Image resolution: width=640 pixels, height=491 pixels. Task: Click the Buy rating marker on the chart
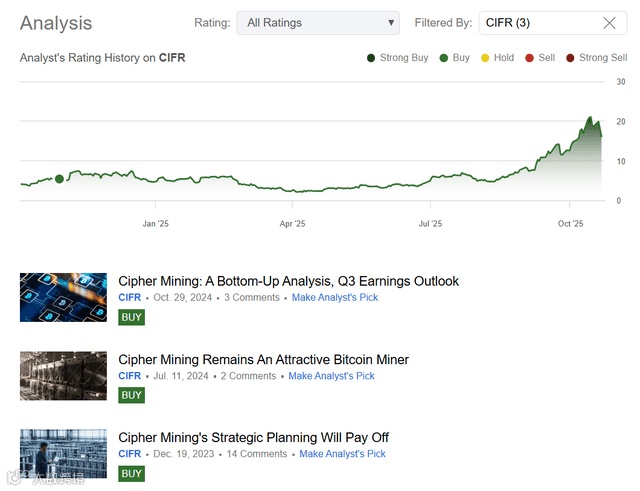tap(59, 179)
